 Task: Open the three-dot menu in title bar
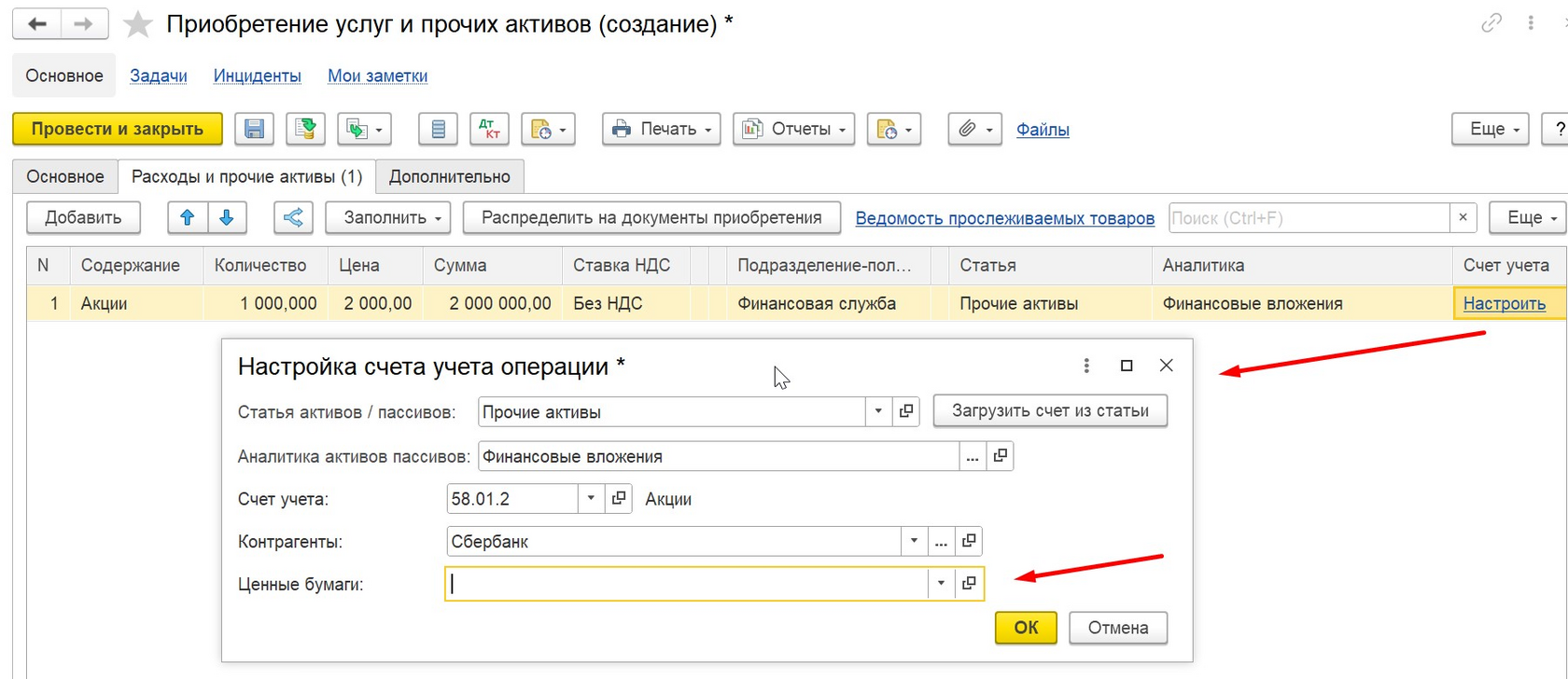coord(1531,22)
